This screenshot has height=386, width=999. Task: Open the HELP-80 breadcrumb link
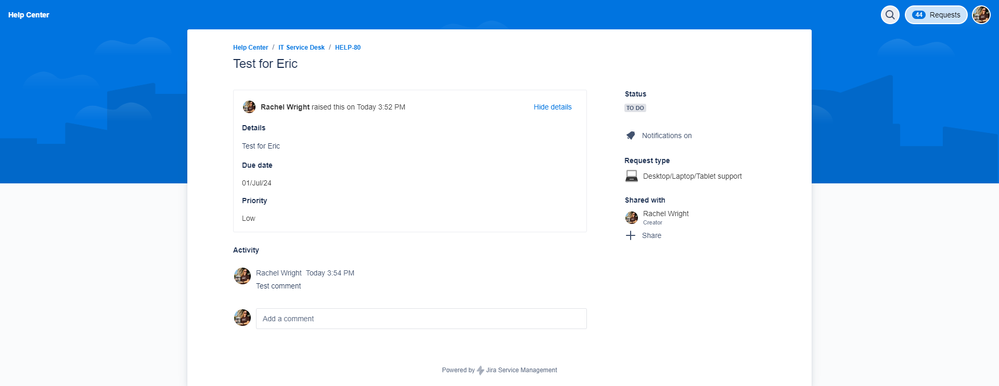coord(348,48)
